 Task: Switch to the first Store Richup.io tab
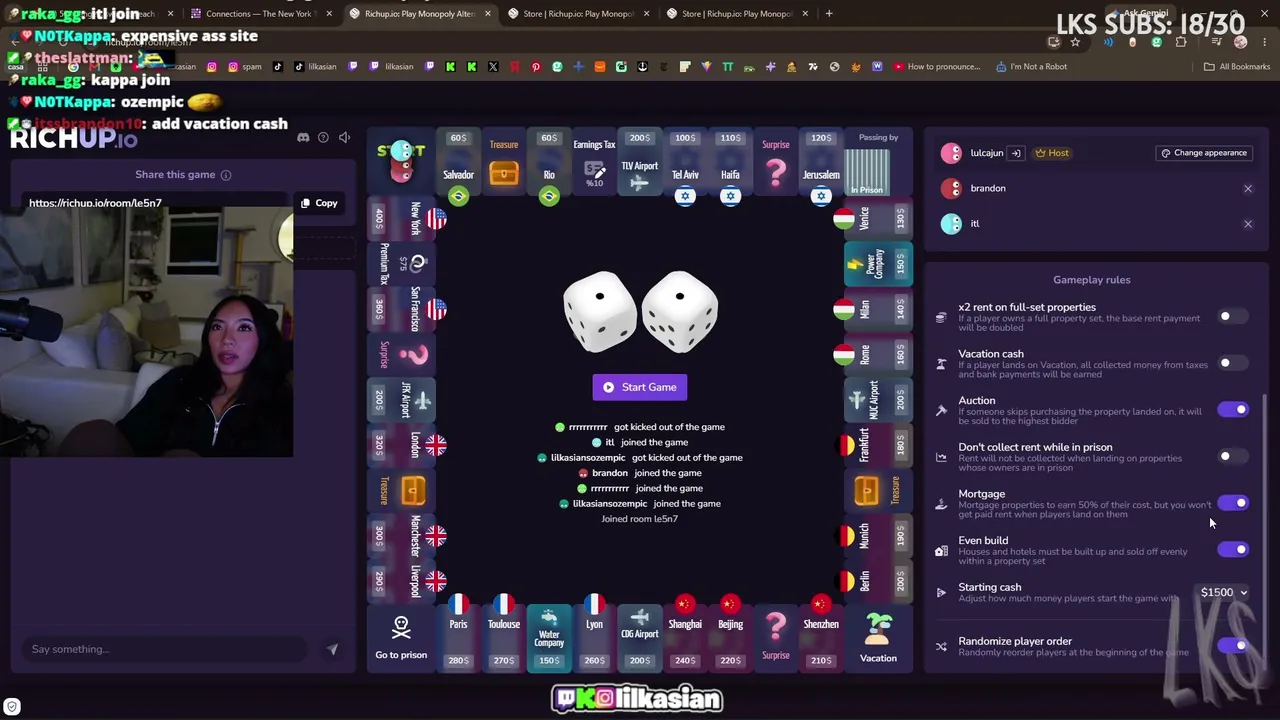tap(577, 14)
